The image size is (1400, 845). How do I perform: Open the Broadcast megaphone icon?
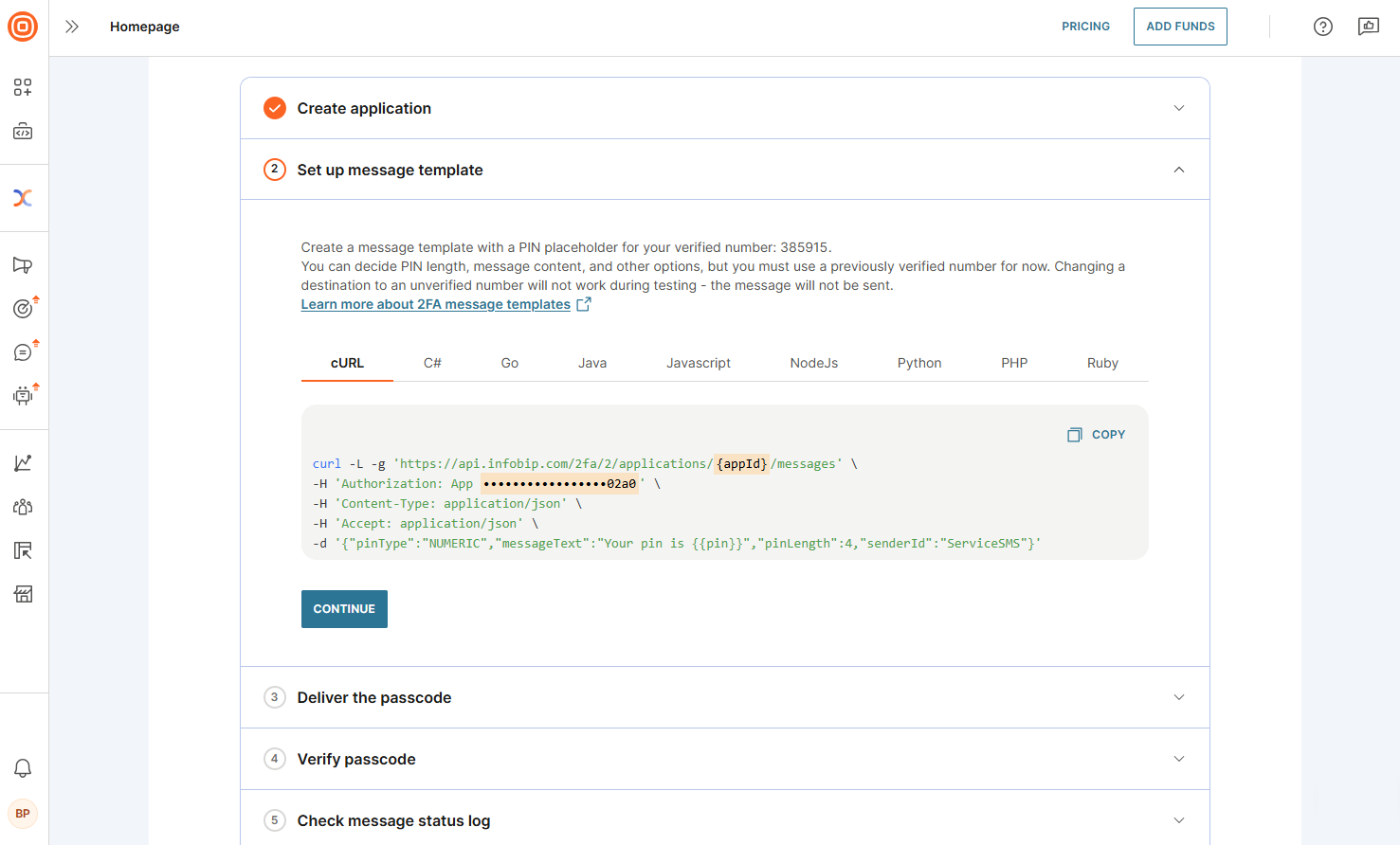pyautogui.click(x=23, y=265)
